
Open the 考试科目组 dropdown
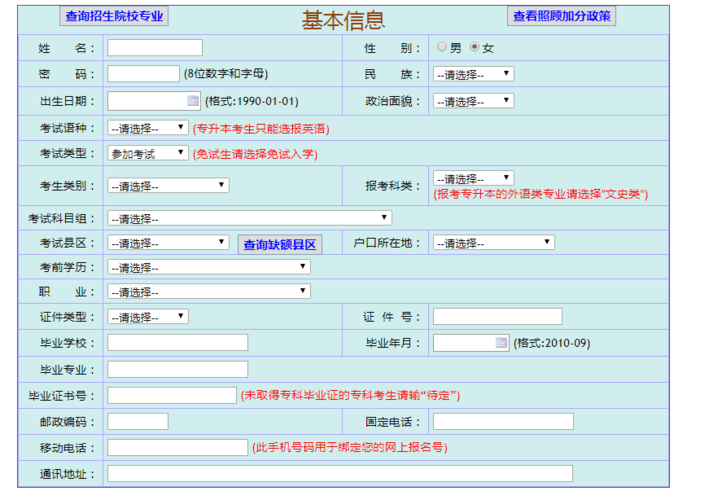click(x=250, y=218)
